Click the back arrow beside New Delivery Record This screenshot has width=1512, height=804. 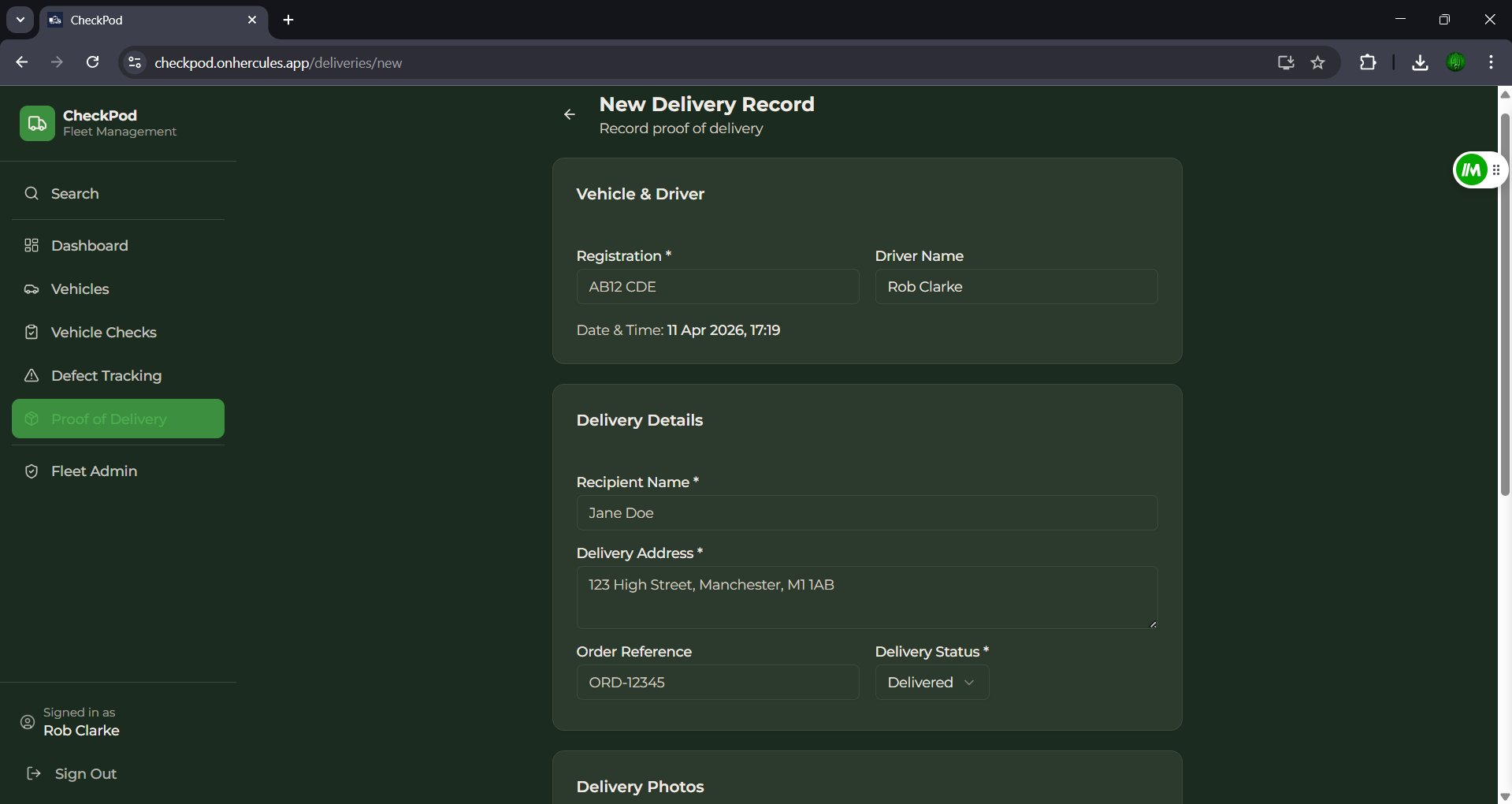pos(570,115)
